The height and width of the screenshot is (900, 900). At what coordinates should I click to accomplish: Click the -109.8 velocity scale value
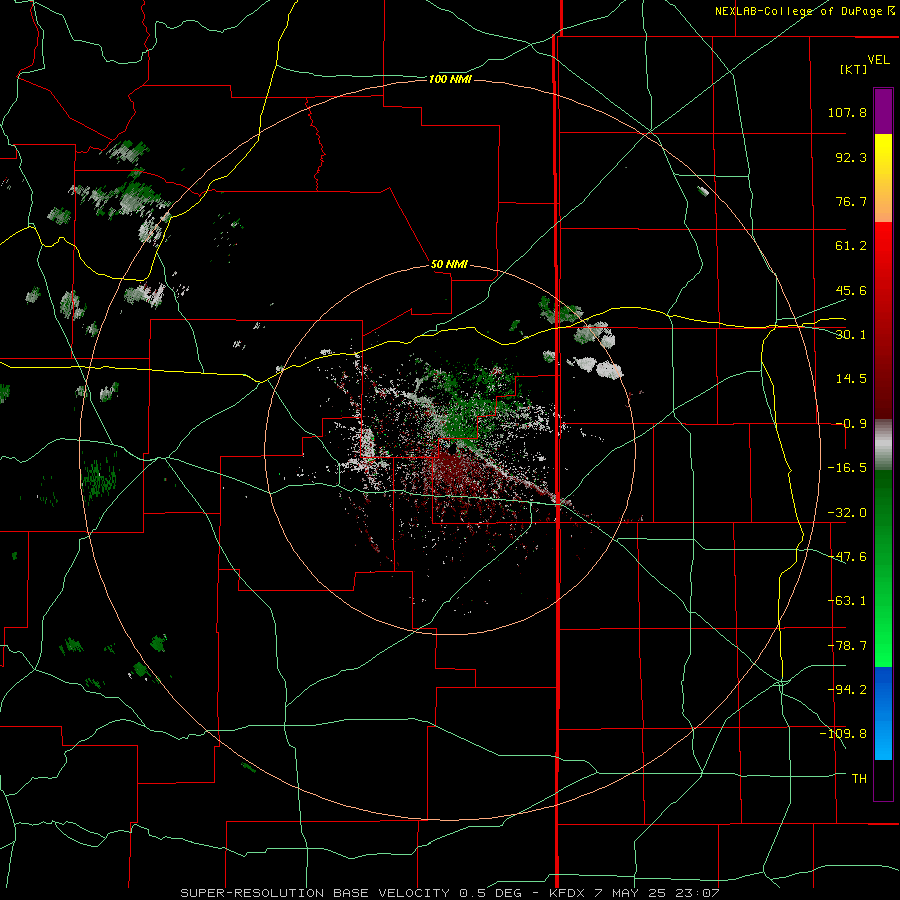click(844, 734)
